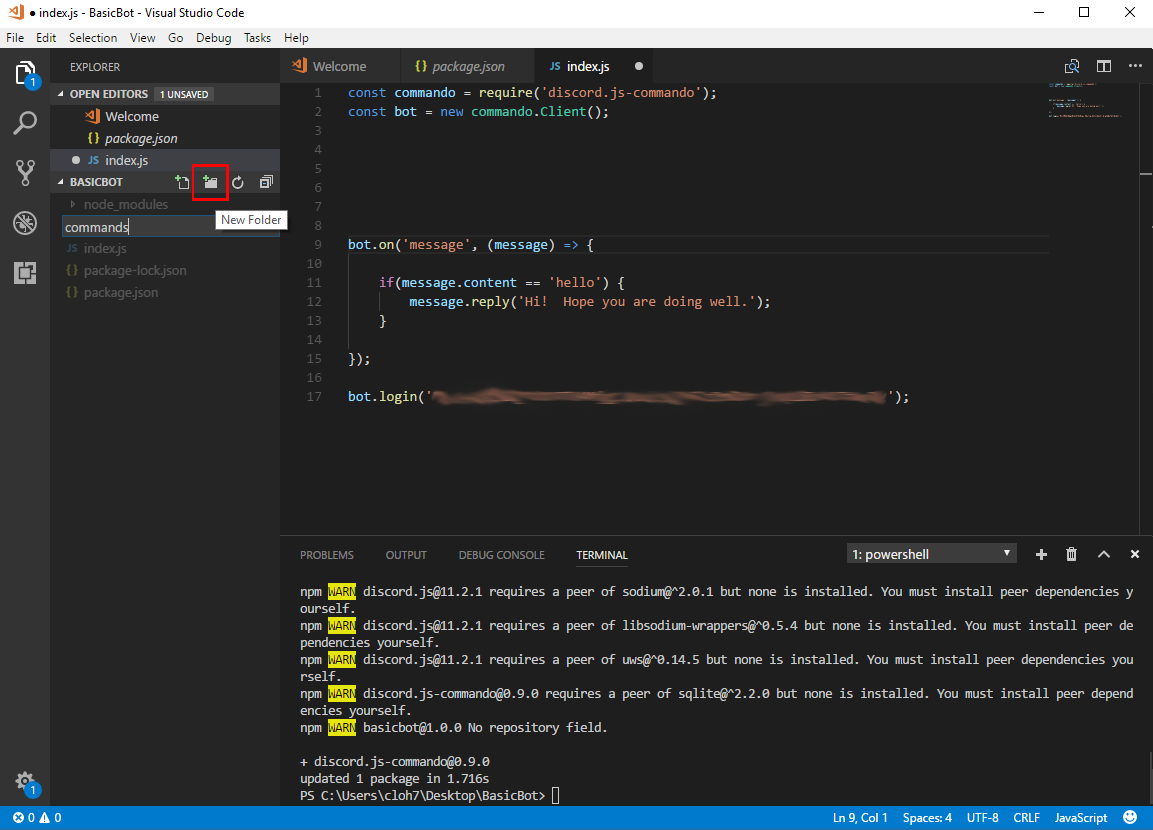Open package-lock.json in file tree

165,271
